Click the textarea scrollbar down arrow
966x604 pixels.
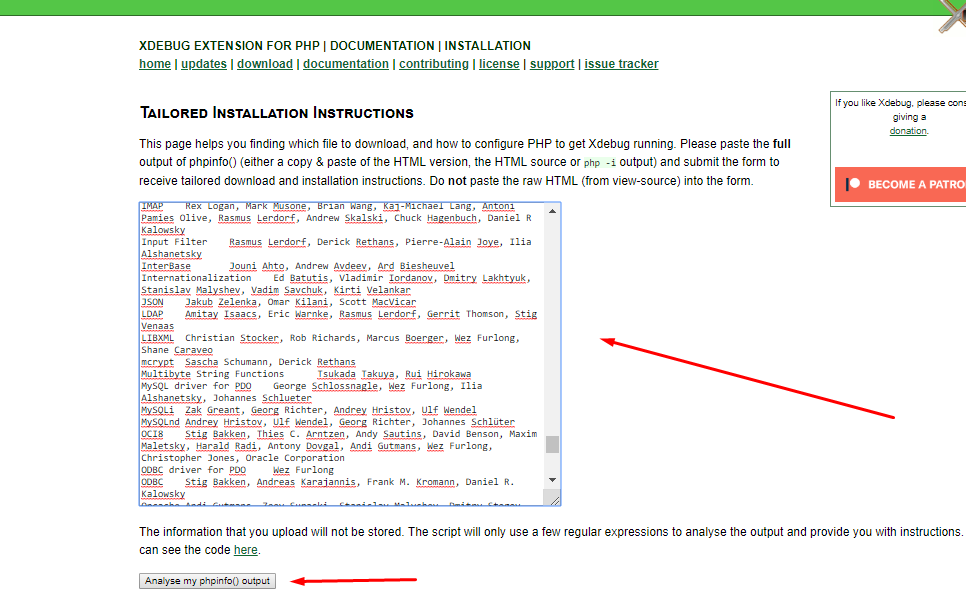552,480
